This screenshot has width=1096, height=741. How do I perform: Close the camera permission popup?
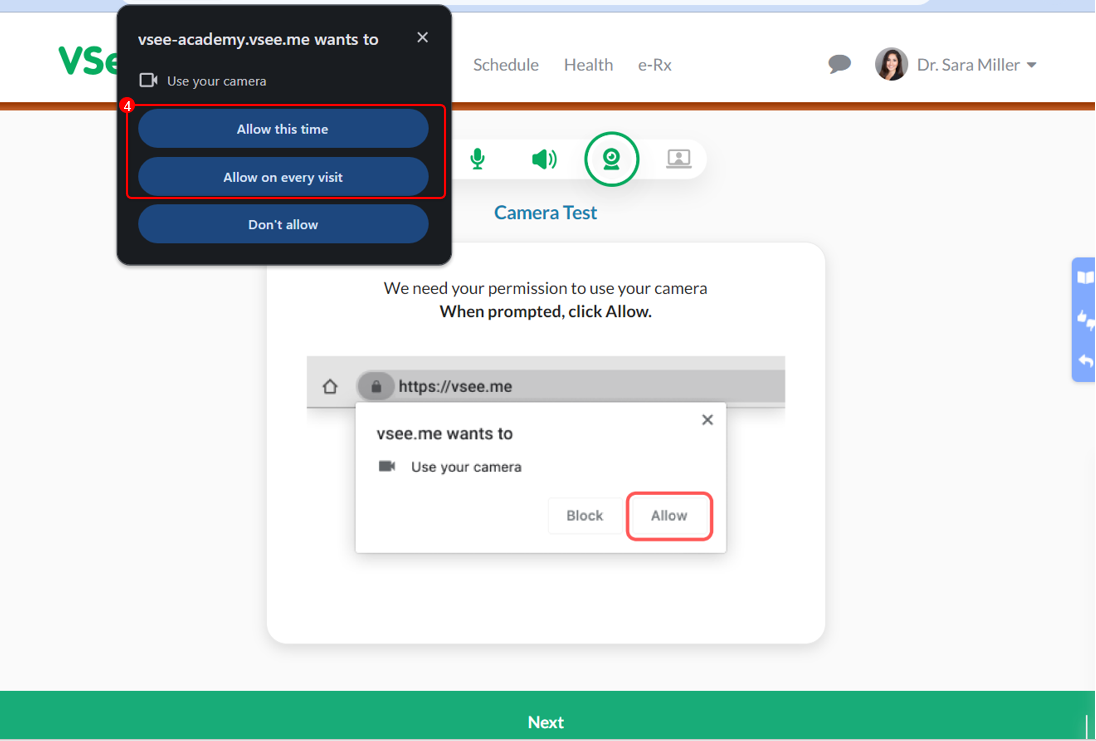422,38
